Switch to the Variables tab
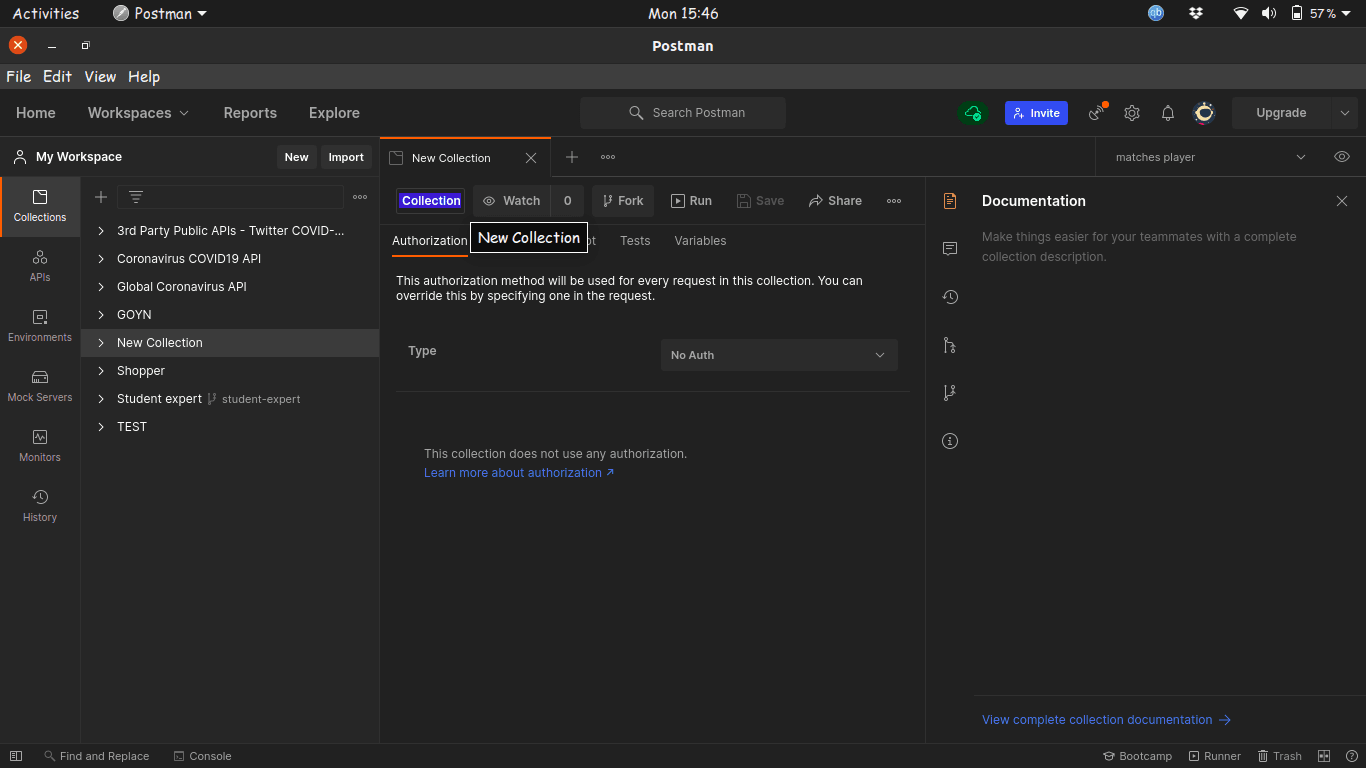The image size is (1366, 768). pyautogui.click(x=700, y=241)
